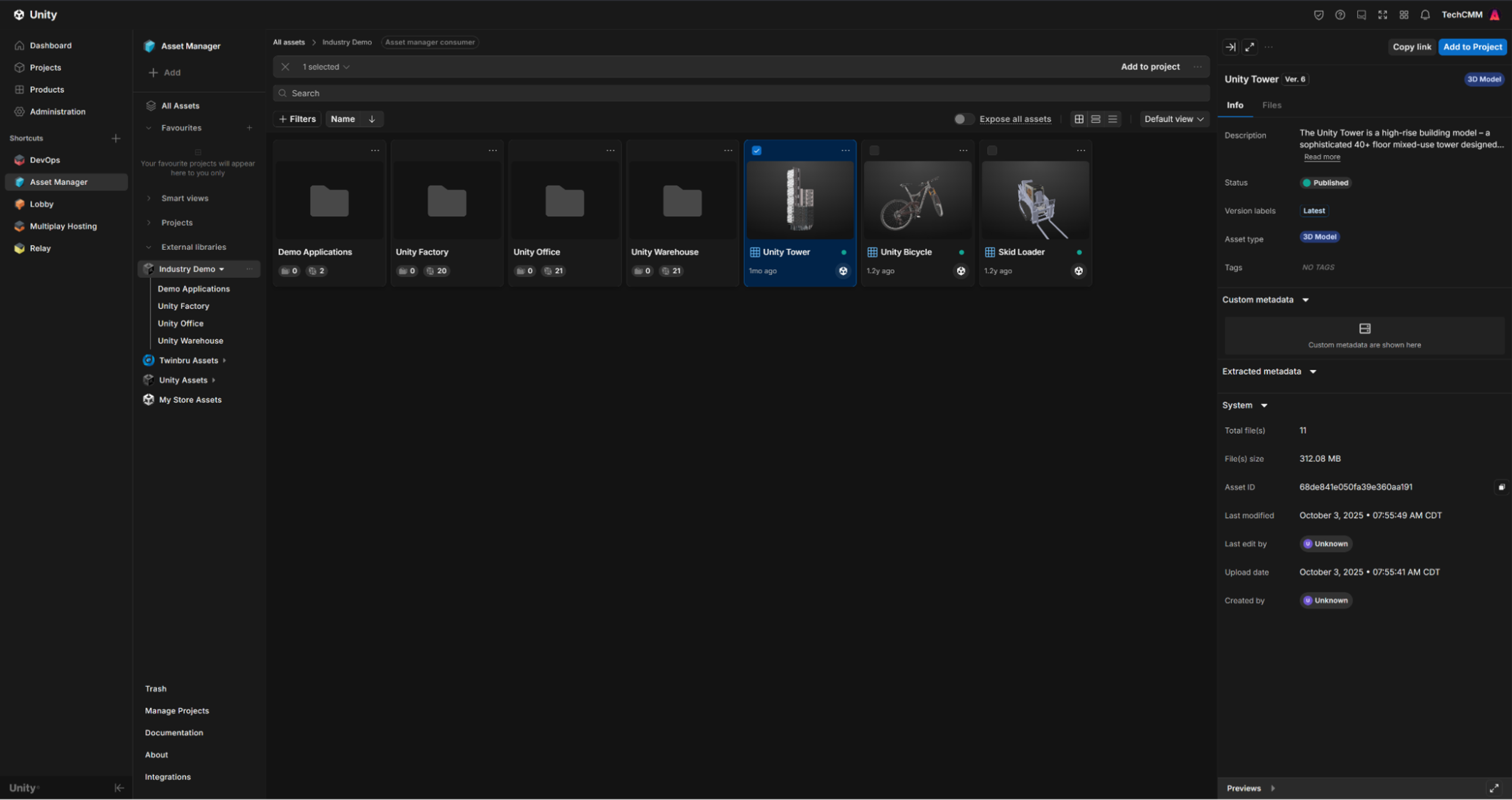This screenshot has width=1512, height=800.
Task: Open the Filters button
Action: (297, 119)
